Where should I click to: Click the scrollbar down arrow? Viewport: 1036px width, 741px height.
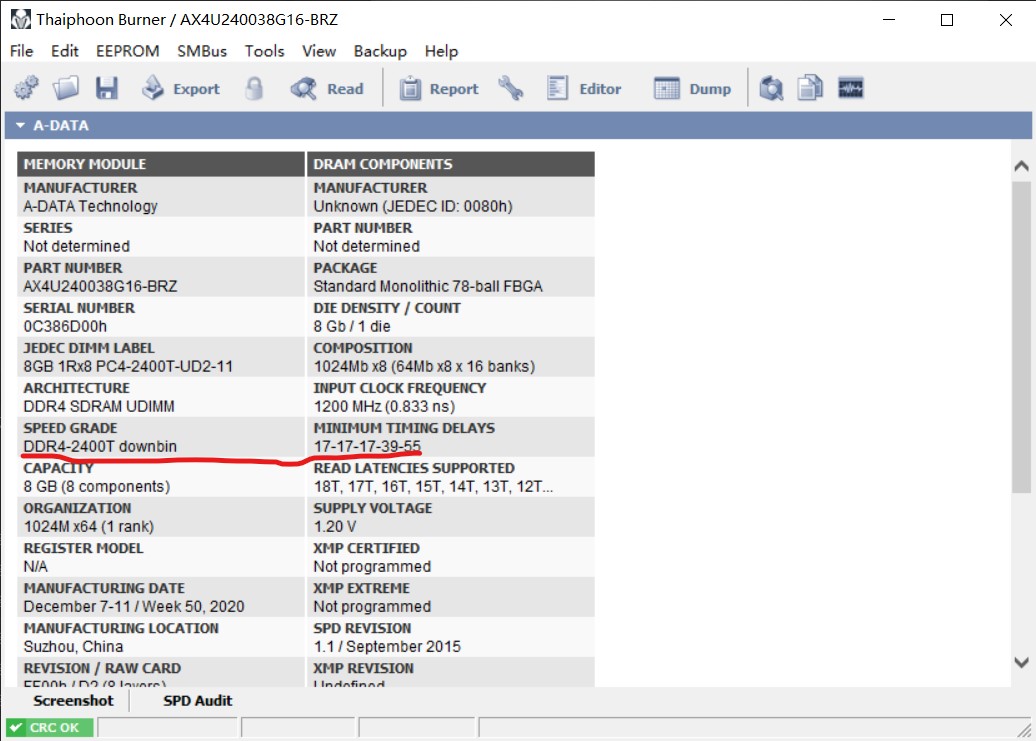(1021, 662)
